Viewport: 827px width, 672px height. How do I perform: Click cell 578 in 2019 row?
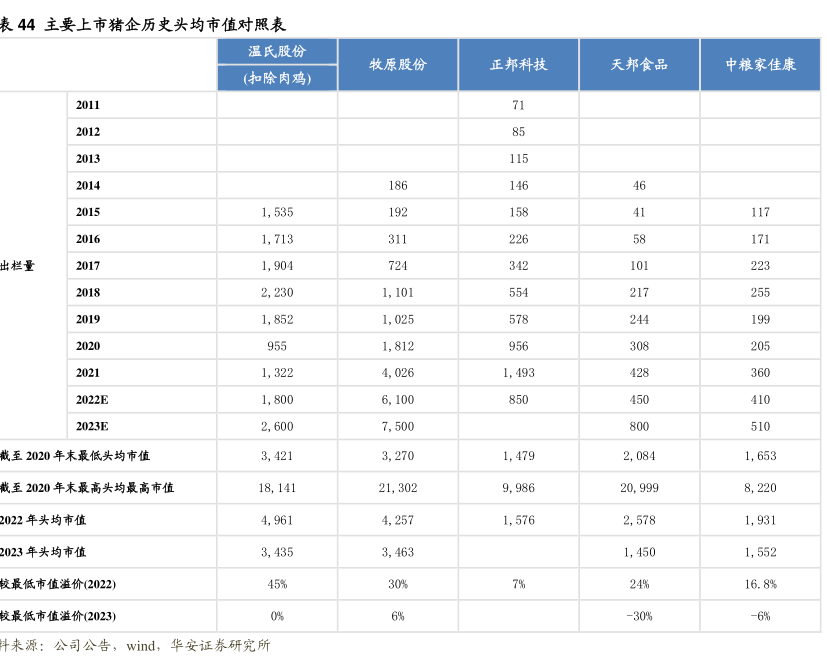(518, 319)
